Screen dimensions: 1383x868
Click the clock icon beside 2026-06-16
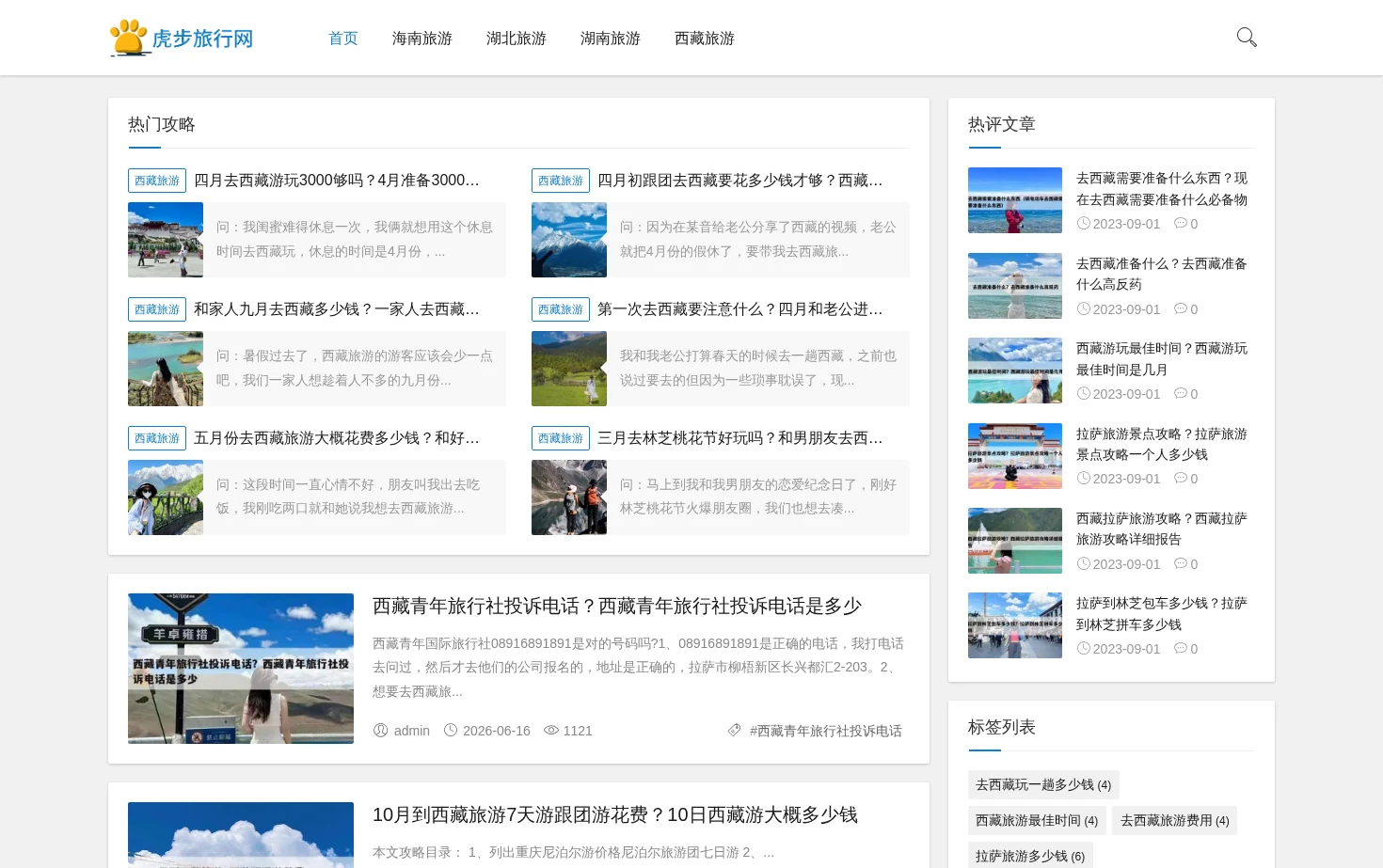[x=451, y=730]
